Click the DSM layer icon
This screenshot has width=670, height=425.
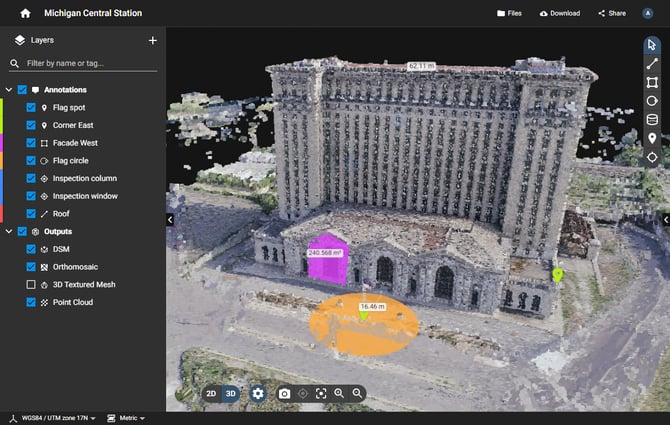[44, 249]
